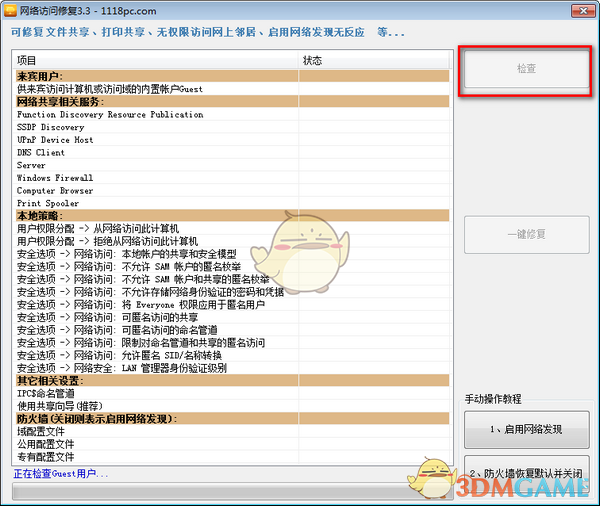Image resolution: width=600 pixels, height=506 pixels.
Task: Click the progress bar at bottom
Action: pos(233,491)
